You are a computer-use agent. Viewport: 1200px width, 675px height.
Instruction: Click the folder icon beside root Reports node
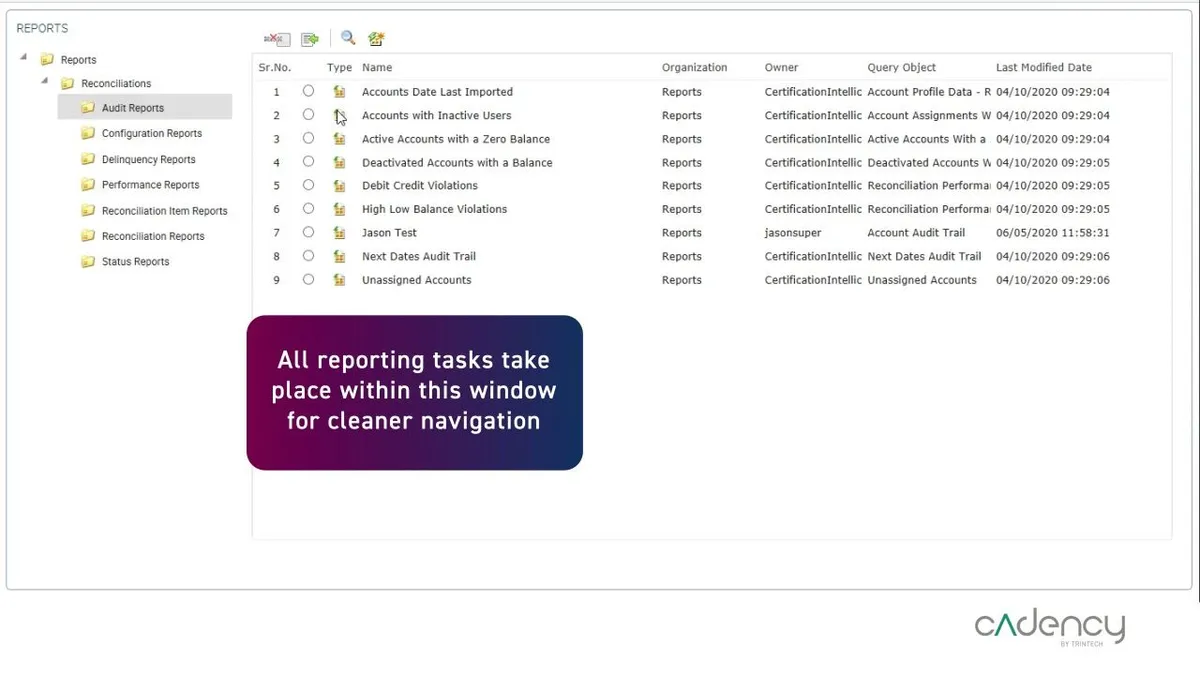[47, 60]
